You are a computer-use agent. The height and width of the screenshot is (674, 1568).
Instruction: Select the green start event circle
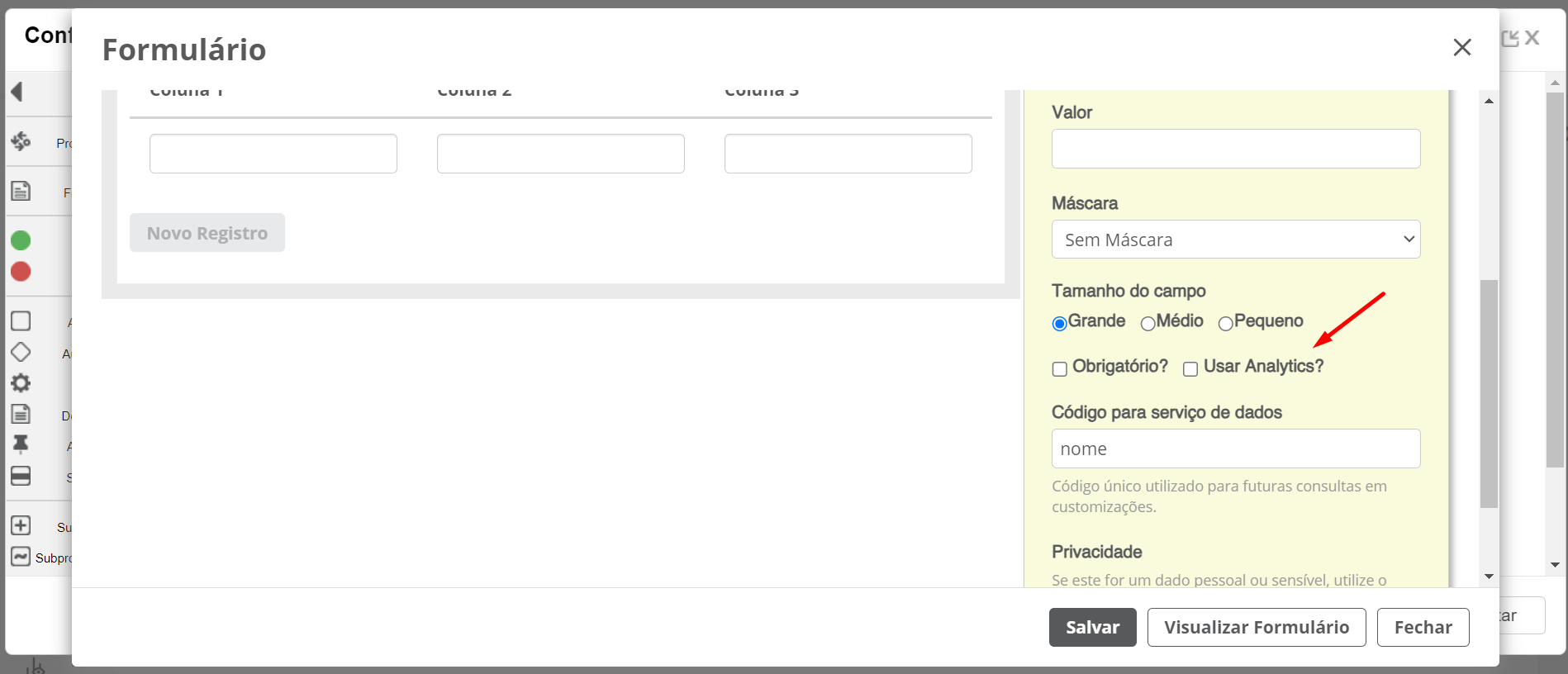click(21, 240)
